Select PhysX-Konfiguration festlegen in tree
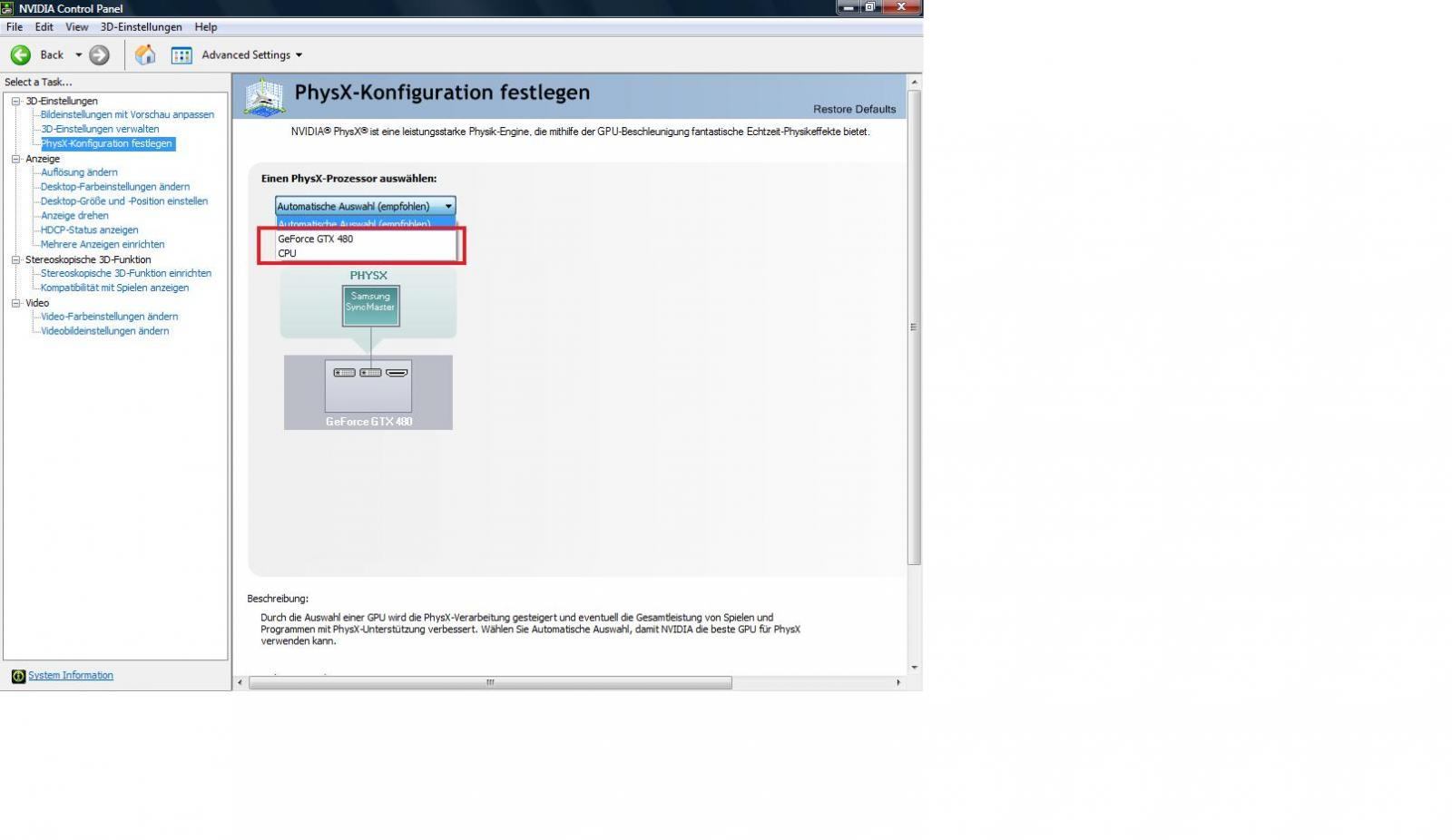This screenshot has width=1452, height=840. click(107, 143)
